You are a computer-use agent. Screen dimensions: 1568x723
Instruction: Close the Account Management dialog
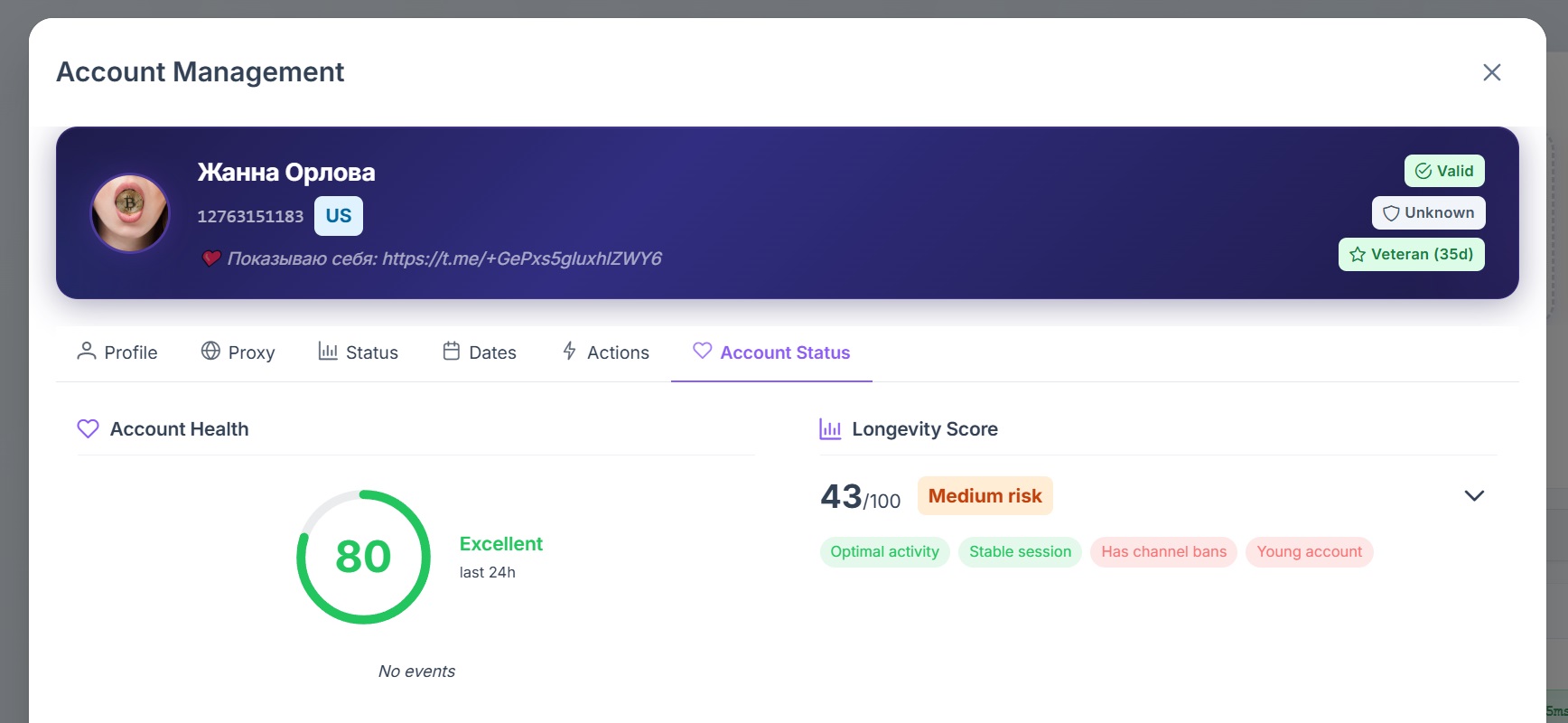(1491, 72)
